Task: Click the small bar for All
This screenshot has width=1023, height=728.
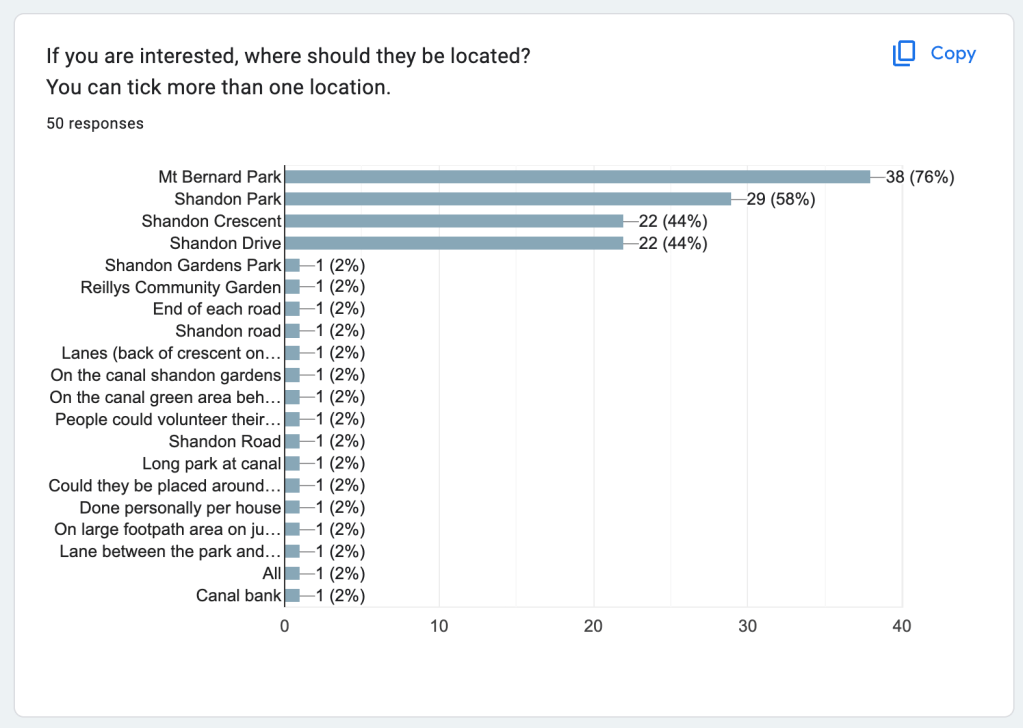Action: [292, 574]
